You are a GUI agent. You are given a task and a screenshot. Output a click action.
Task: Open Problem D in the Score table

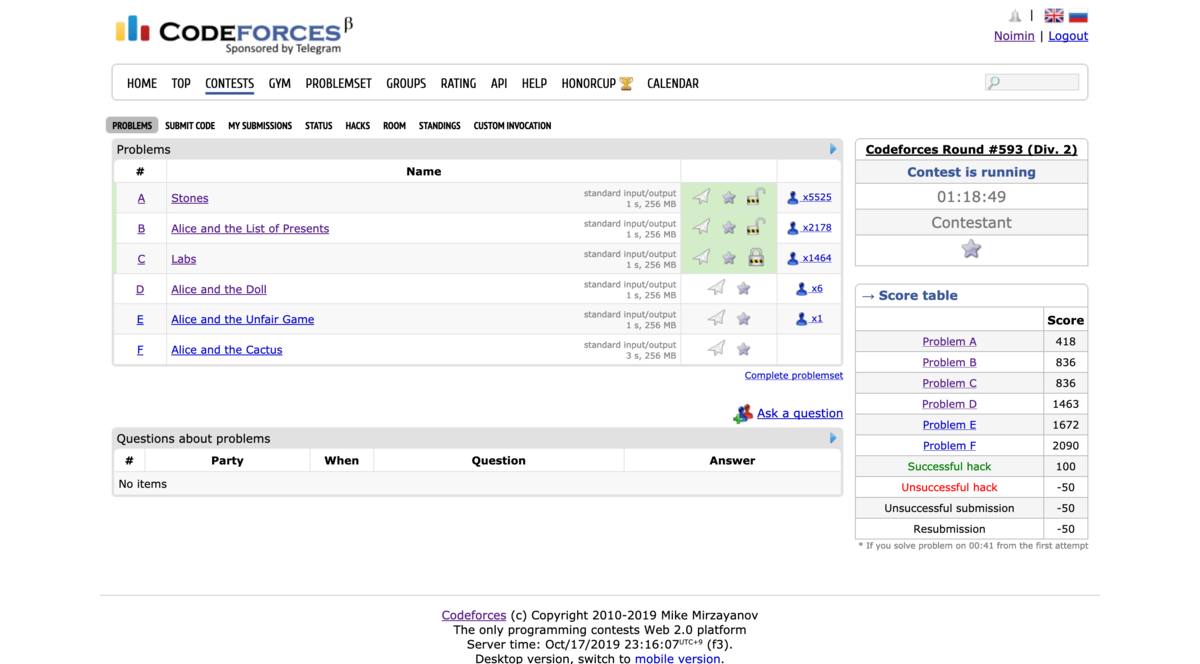(949, 404)
